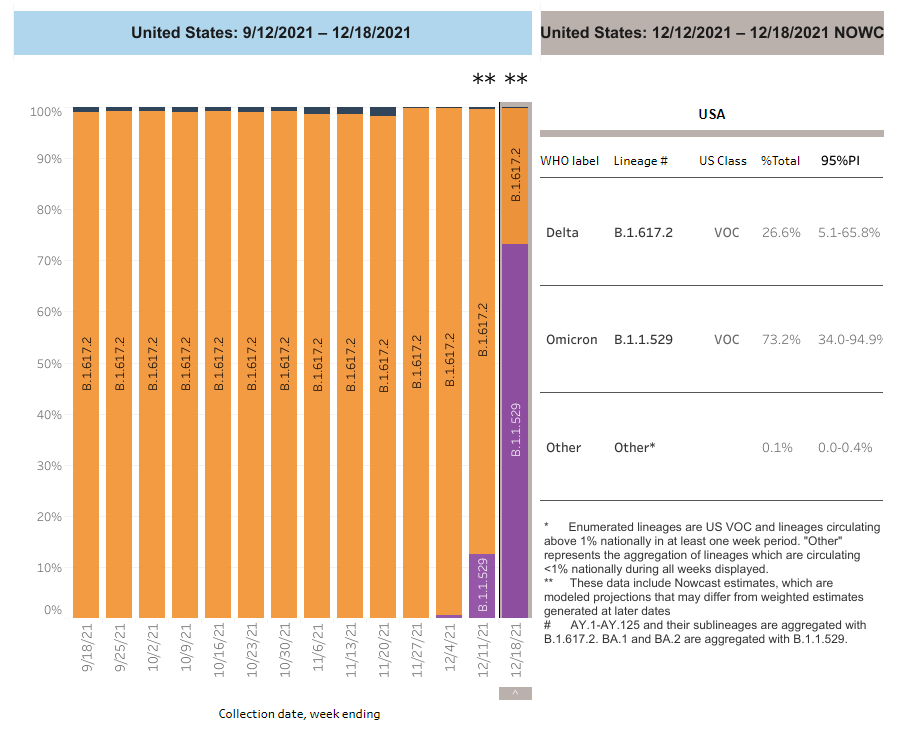
Task: Click the '95%PI' column header
Action: click(840, 161)
